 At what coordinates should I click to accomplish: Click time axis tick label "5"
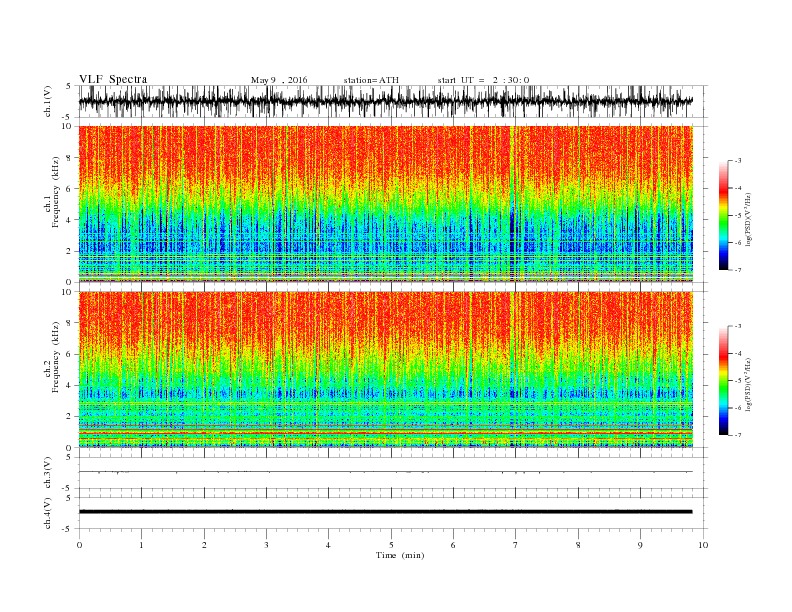click(391, 545)
